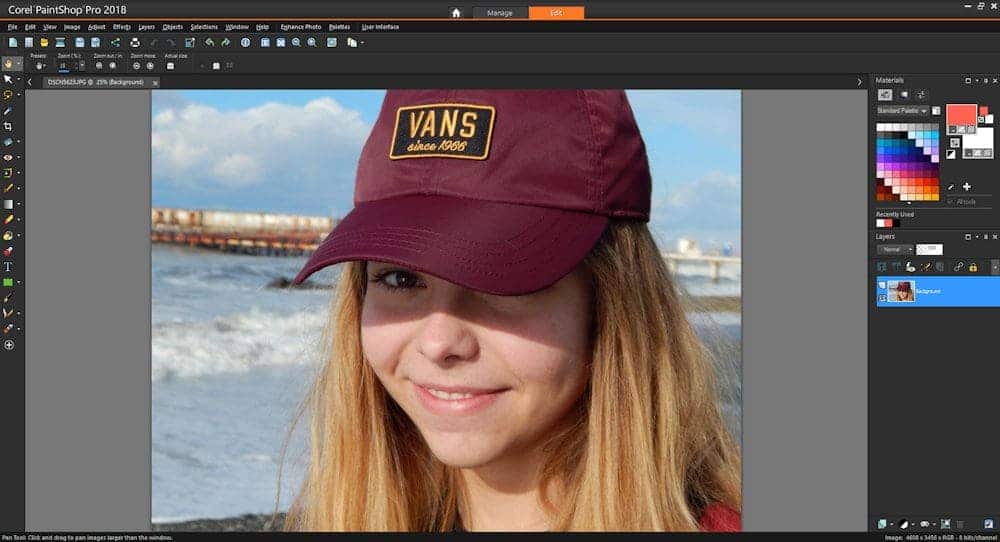
Task: Toggle the layer lock transparency icon
Action: coord(973,267)
